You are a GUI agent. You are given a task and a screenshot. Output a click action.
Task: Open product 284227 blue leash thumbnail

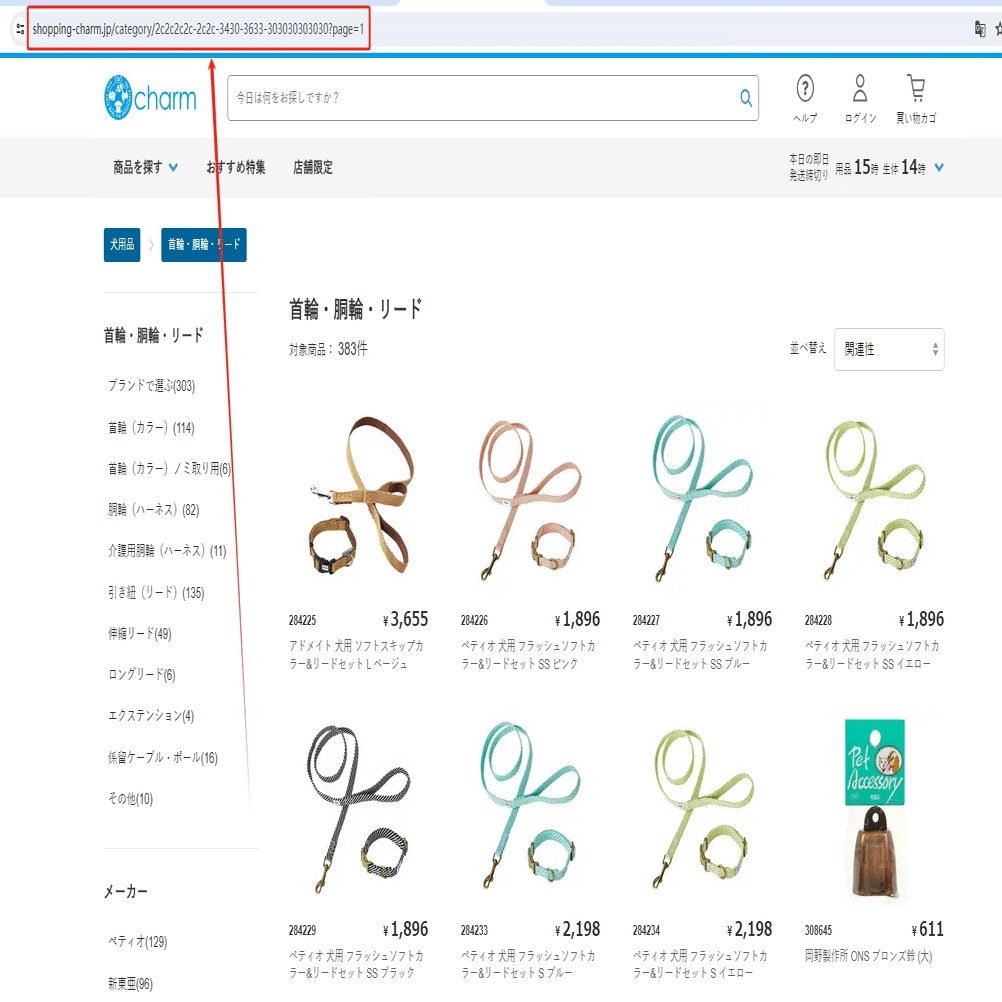(x=702, y=497)
